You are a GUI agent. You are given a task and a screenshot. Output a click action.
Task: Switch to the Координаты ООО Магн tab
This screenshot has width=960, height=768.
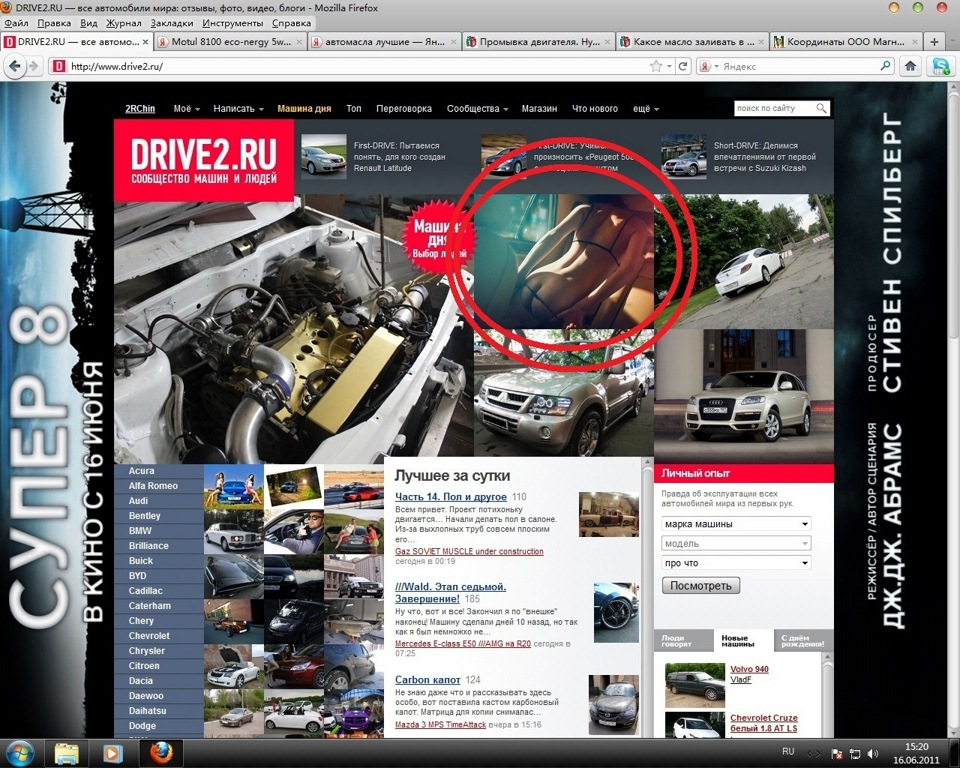coord(845,42)
